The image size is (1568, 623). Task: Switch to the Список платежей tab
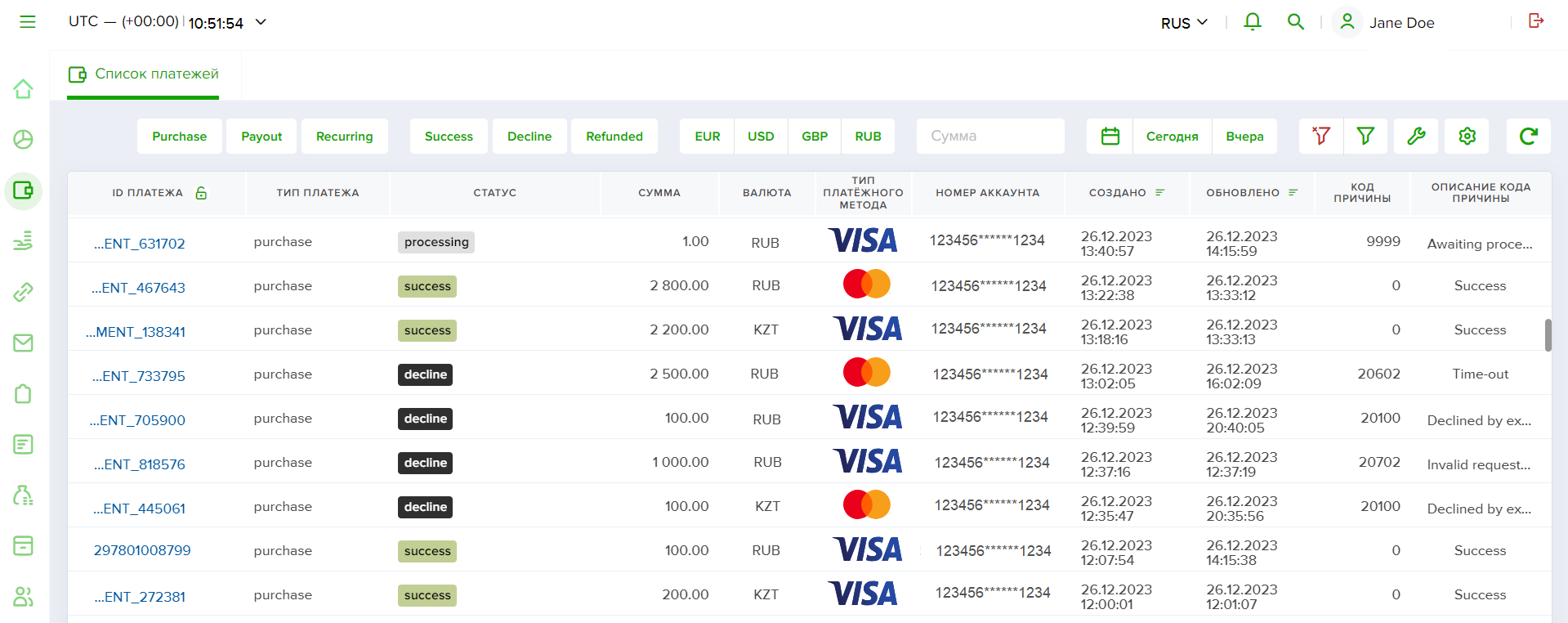click(144, 74)
